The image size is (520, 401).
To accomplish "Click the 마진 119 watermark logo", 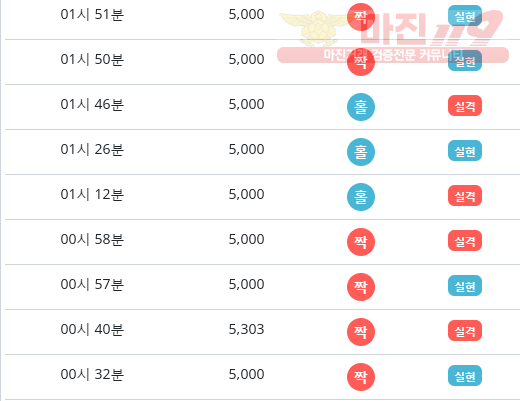I will pos(393,37).
